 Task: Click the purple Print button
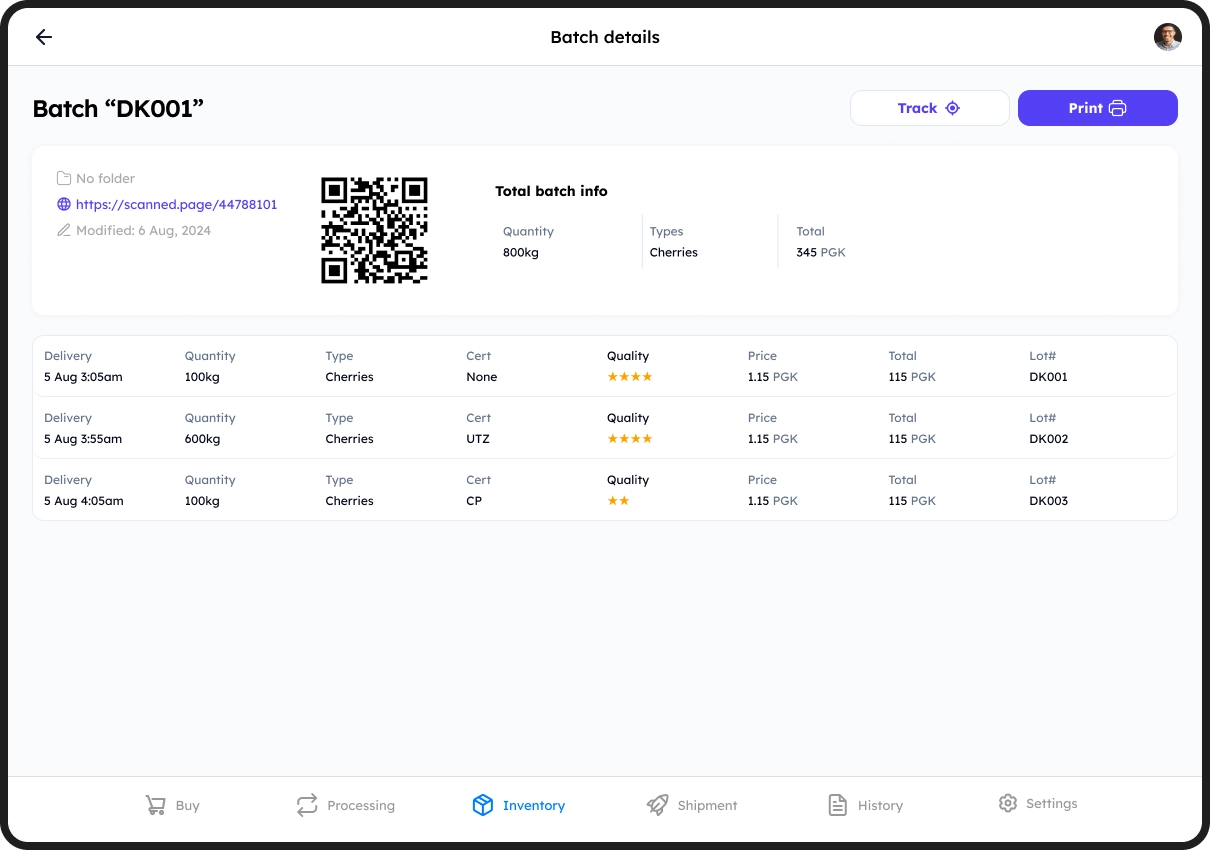(x=1098, y=108)
